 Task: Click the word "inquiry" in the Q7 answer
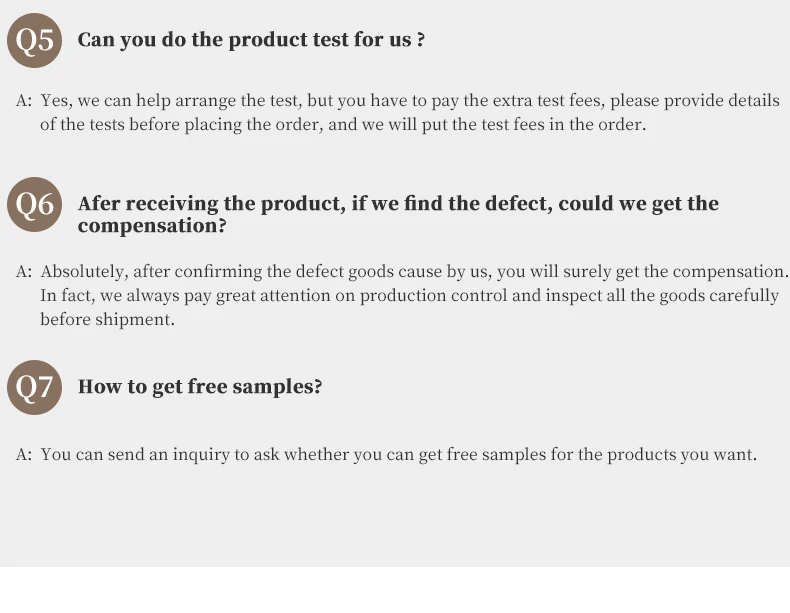coord(201,455)
